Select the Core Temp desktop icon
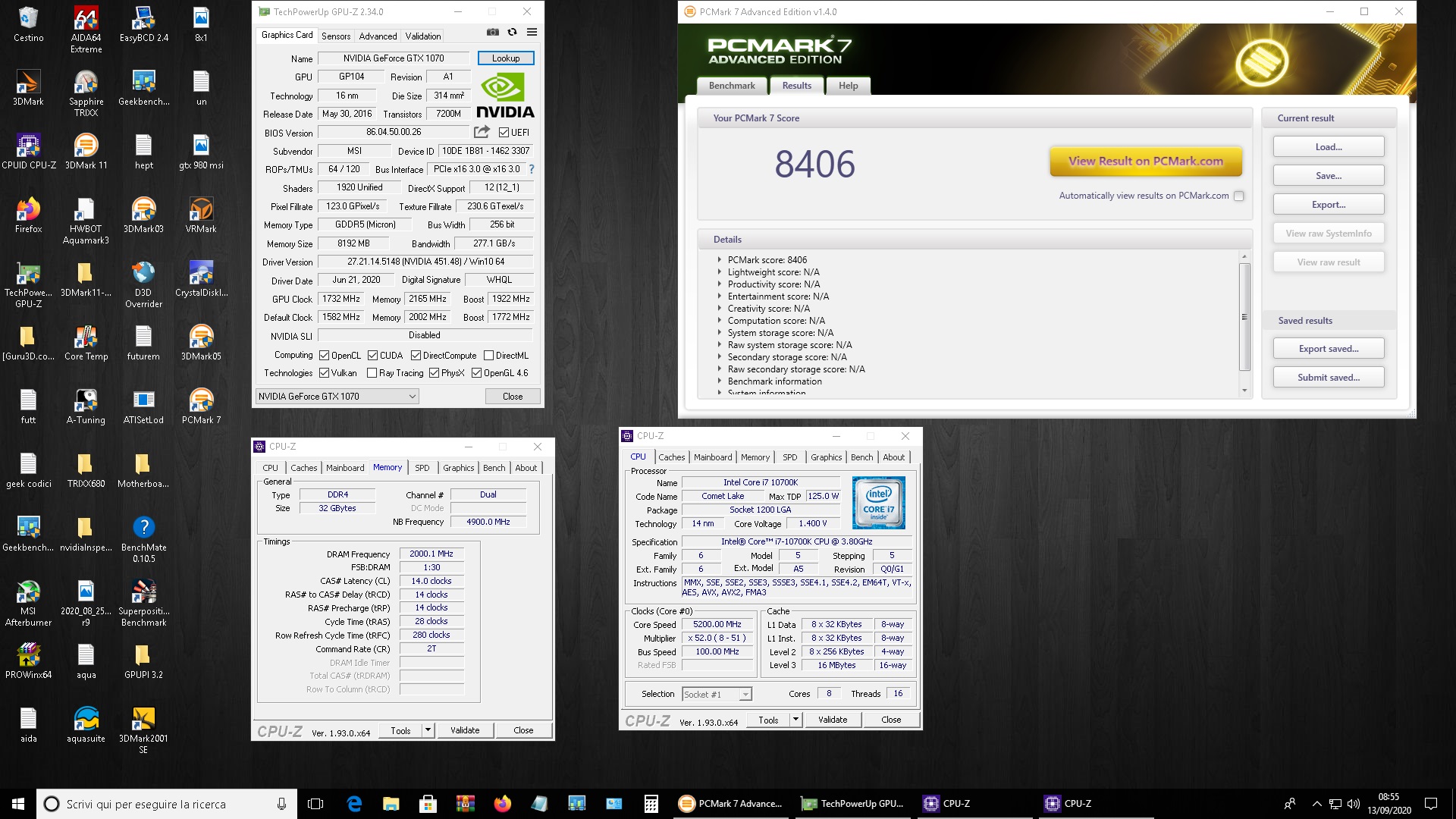Screen dimensions: 1456x819 (86, 344)
